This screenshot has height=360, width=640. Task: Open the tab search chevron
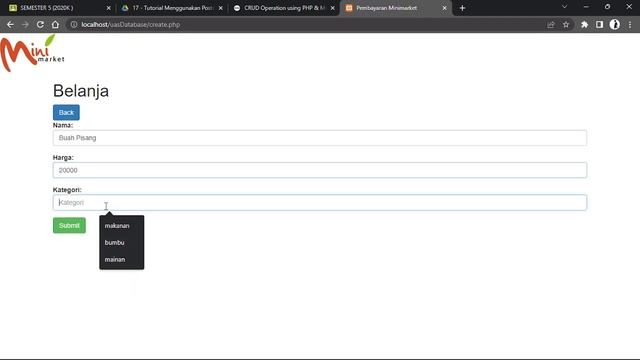(564, 7)
